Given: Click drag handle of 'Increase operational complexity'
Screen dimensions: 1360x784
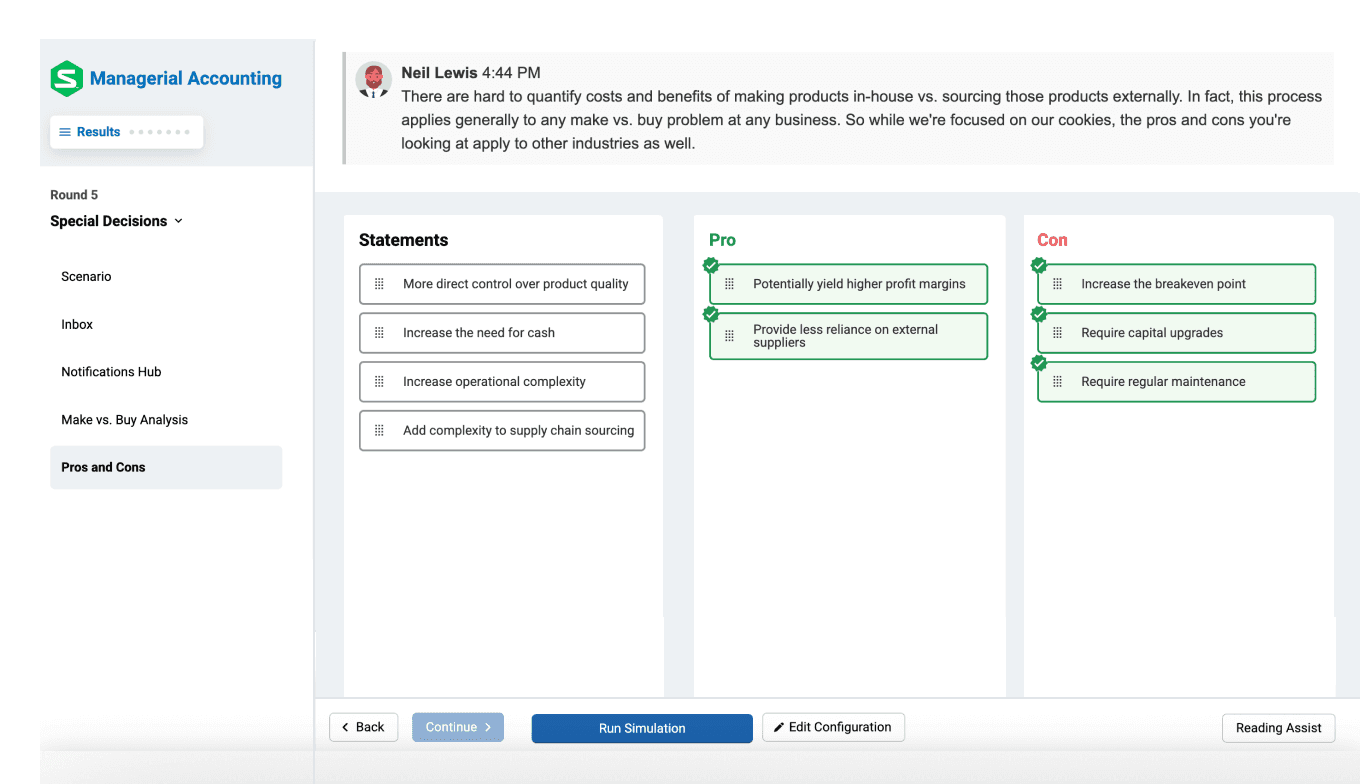Looking at the screenshot, I should click(379, 382).
